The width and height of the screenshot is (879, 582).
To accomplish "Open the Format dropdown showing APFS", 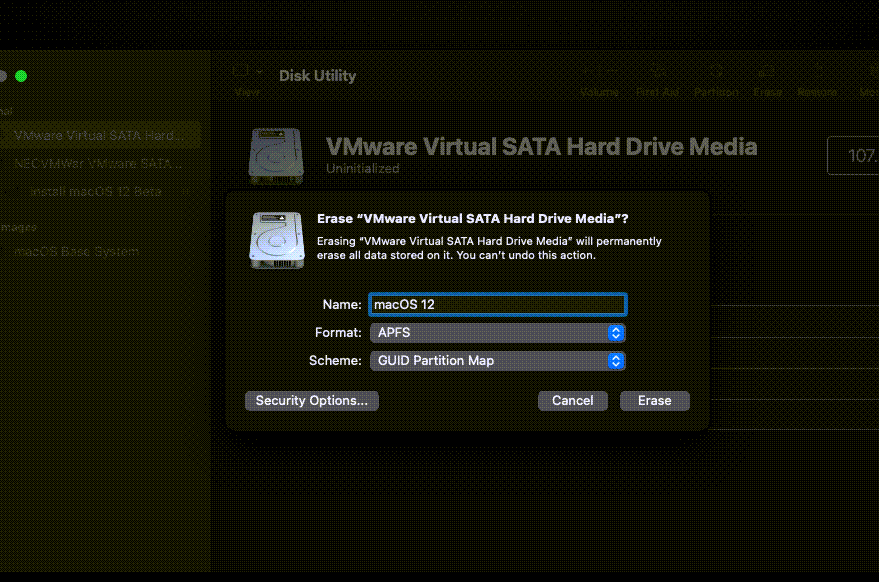I will 498,333.
